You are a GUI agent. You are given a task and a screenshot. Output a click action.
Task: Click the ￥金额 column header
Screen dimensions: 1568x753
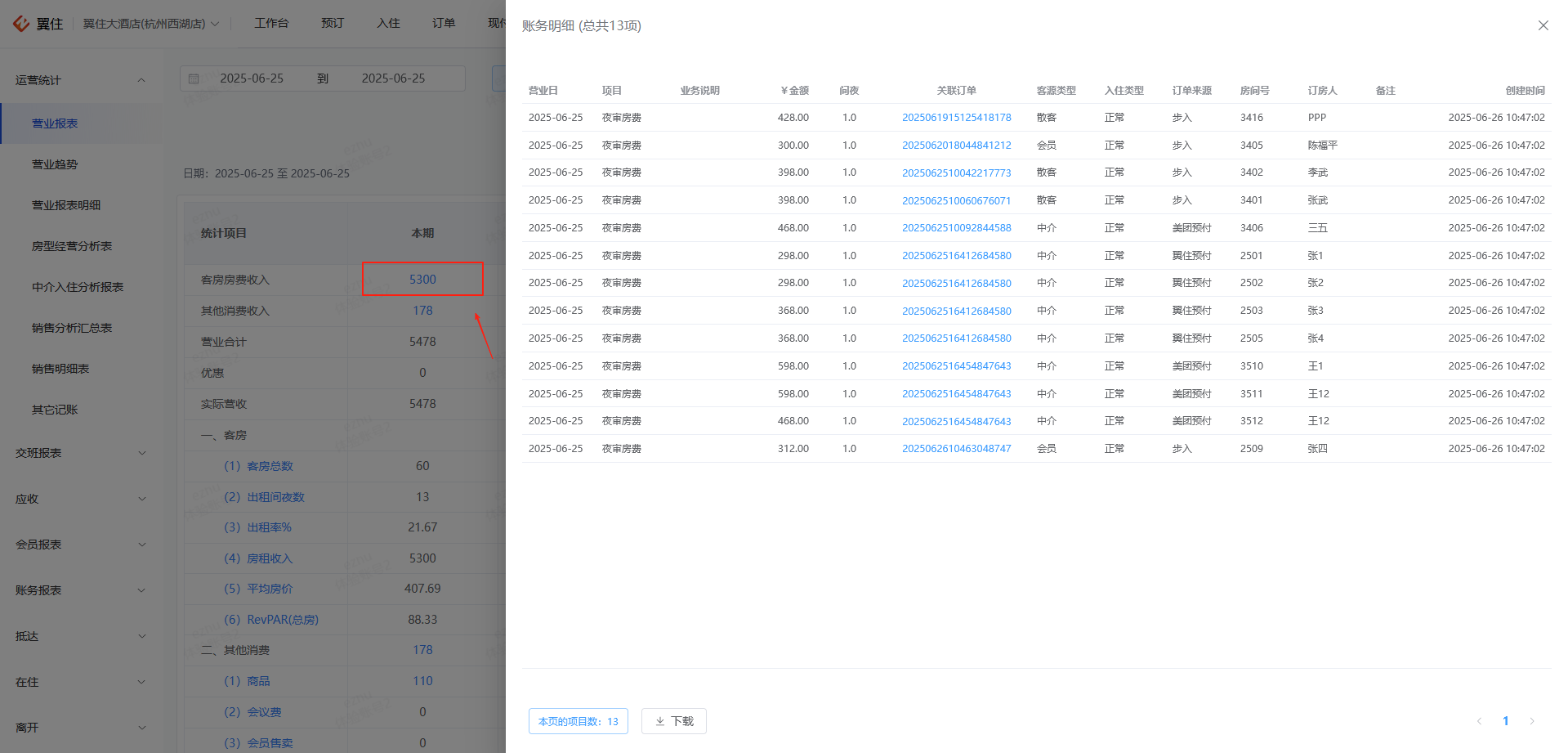coord(794,91)
